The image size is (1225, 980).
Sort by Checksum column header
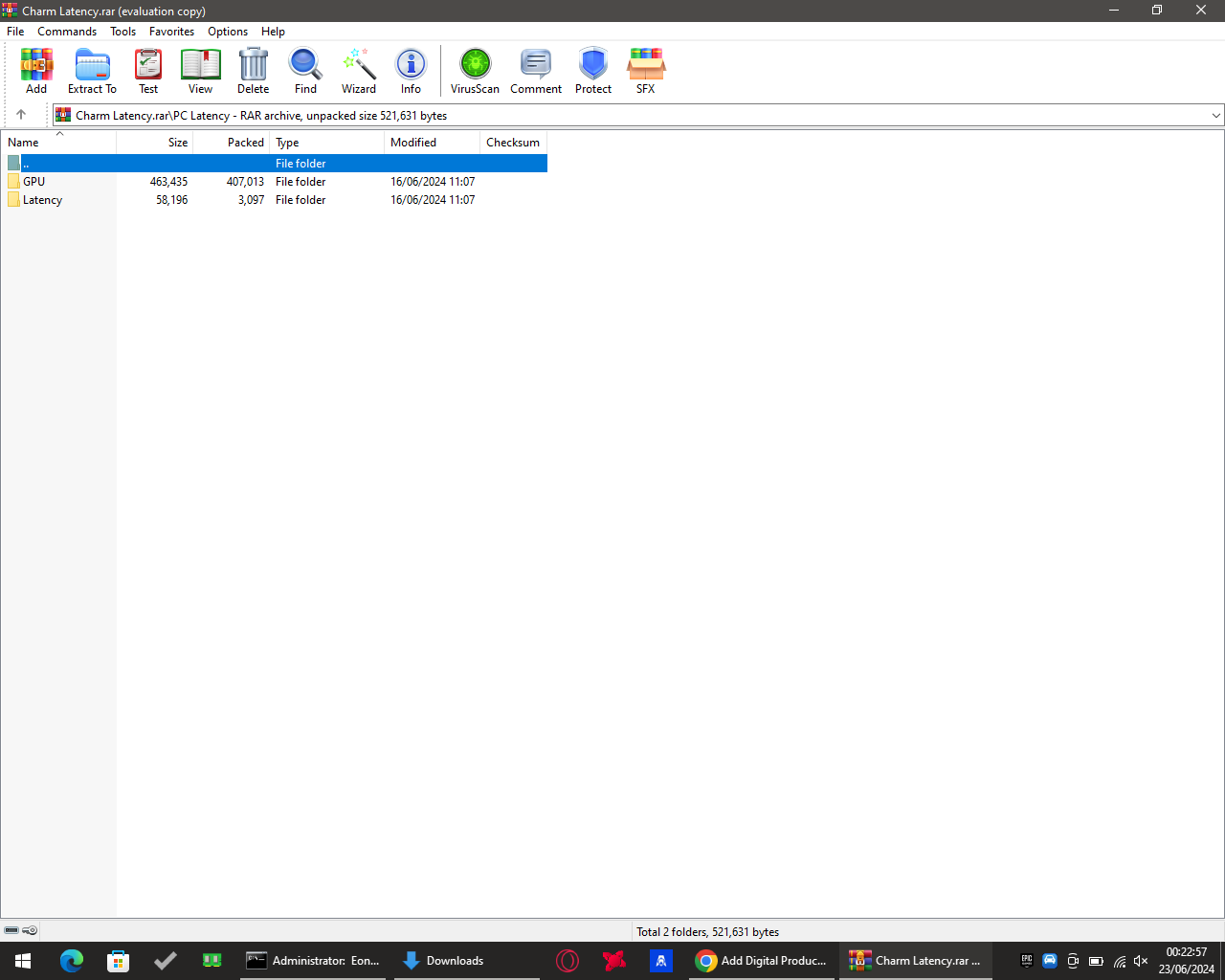[513, 142]
